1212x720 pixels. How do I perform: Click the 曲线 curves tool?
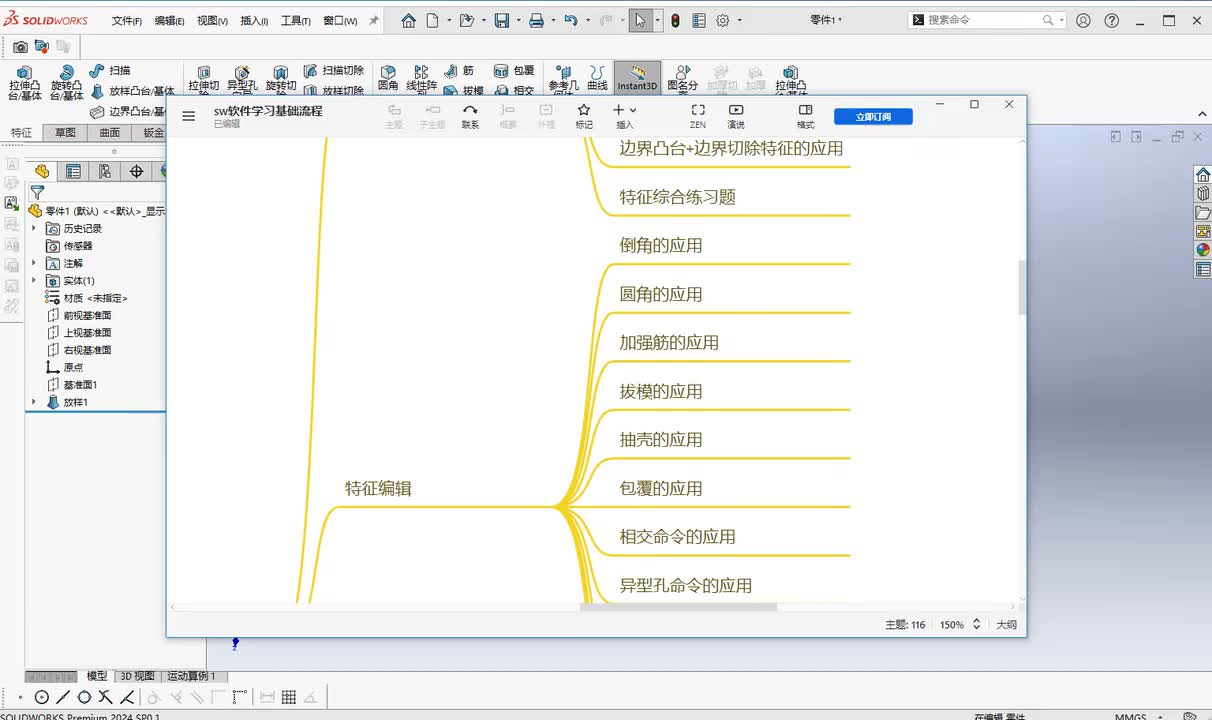click(x=597, y=78)
